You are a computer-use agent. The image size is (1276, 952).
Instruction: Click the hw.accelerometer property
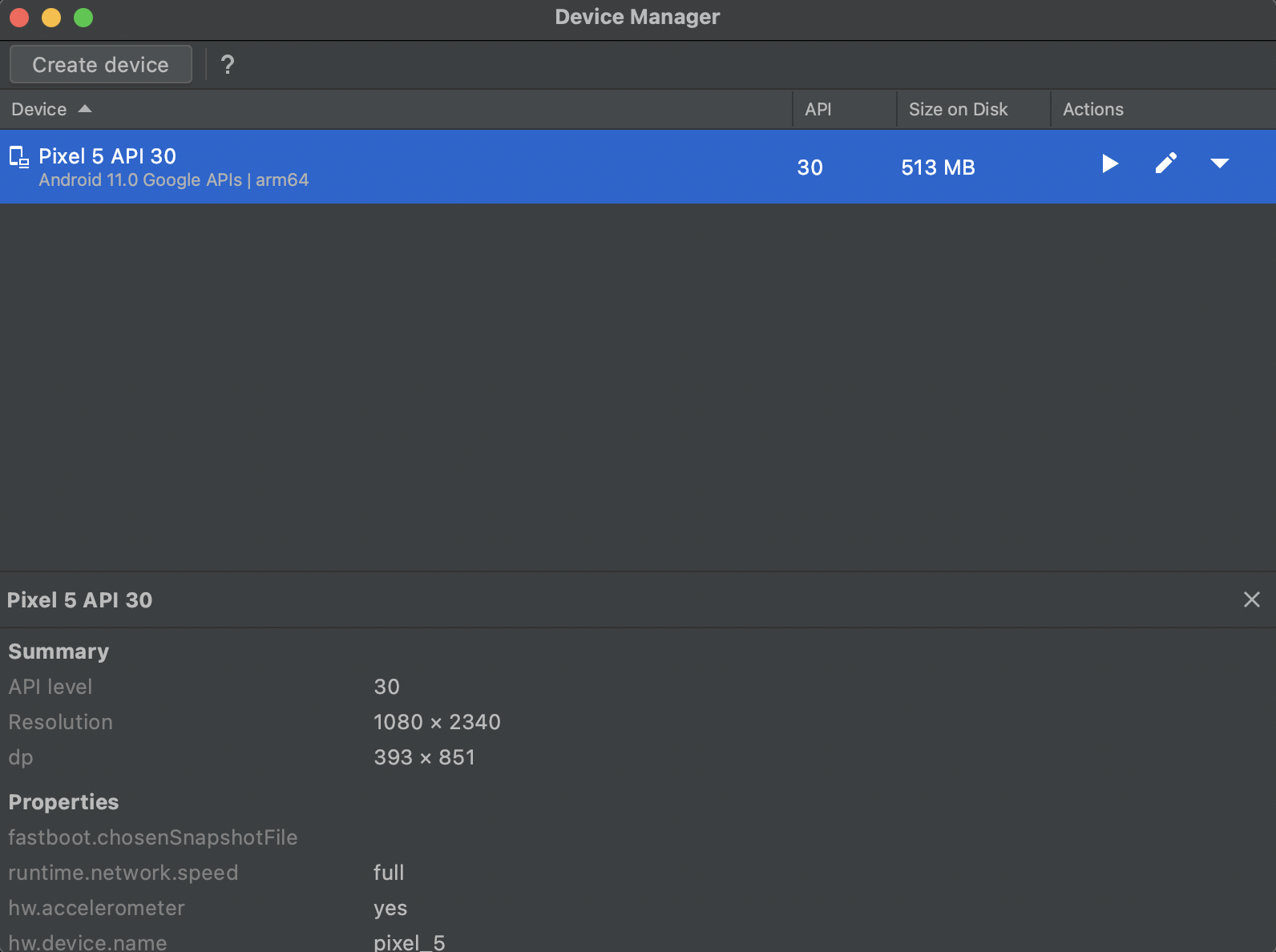click(x=96, y=908)
